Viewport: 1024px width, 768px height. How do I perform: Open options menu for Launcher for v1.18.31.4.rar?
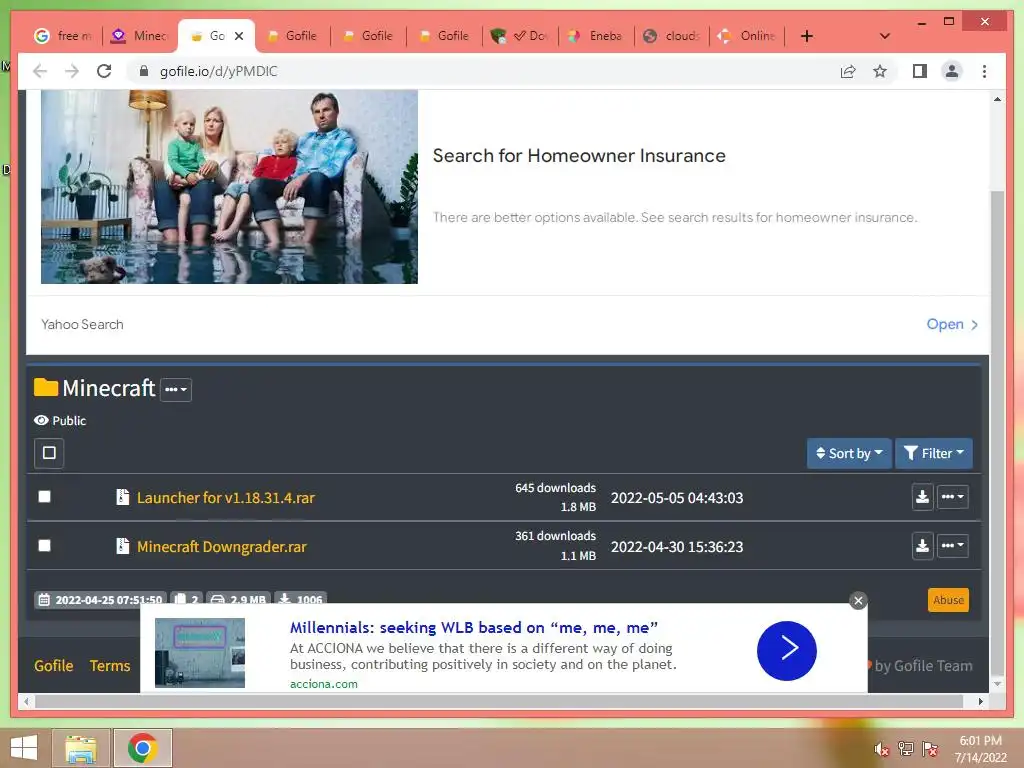click(x=952, y=497)
